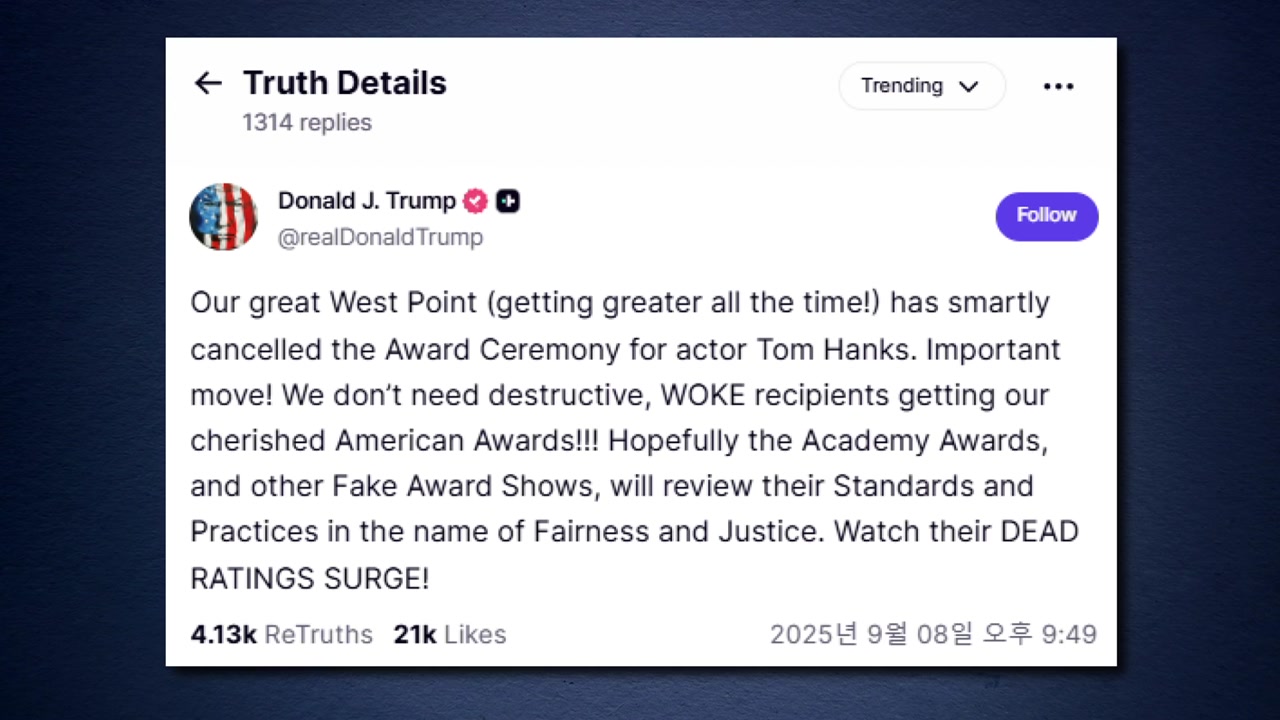This screenshot has height=720, width=1280.
Task: Click the black plus badge icon
Action: pos(508,201)
